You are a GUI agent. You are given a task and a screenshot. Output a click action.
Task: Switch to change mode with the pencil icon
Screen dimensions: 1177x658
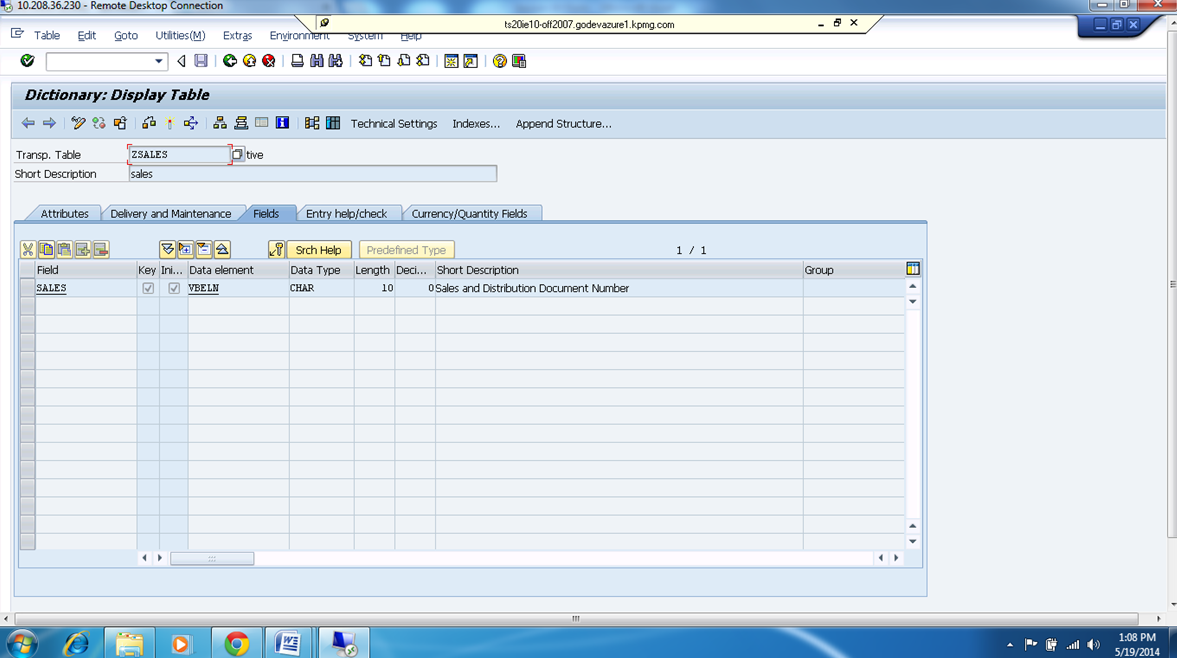[77, 123]
